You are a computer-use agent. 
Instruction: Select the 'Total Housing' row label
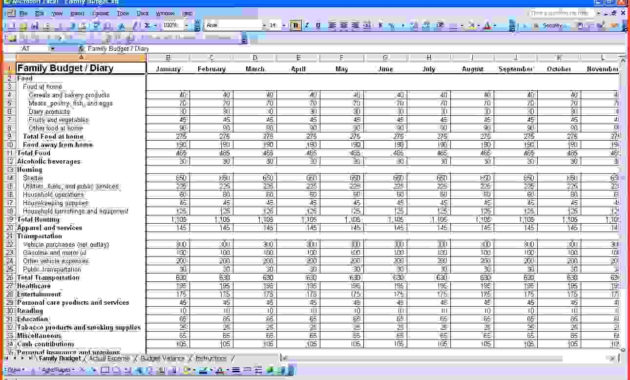(38, 220)
